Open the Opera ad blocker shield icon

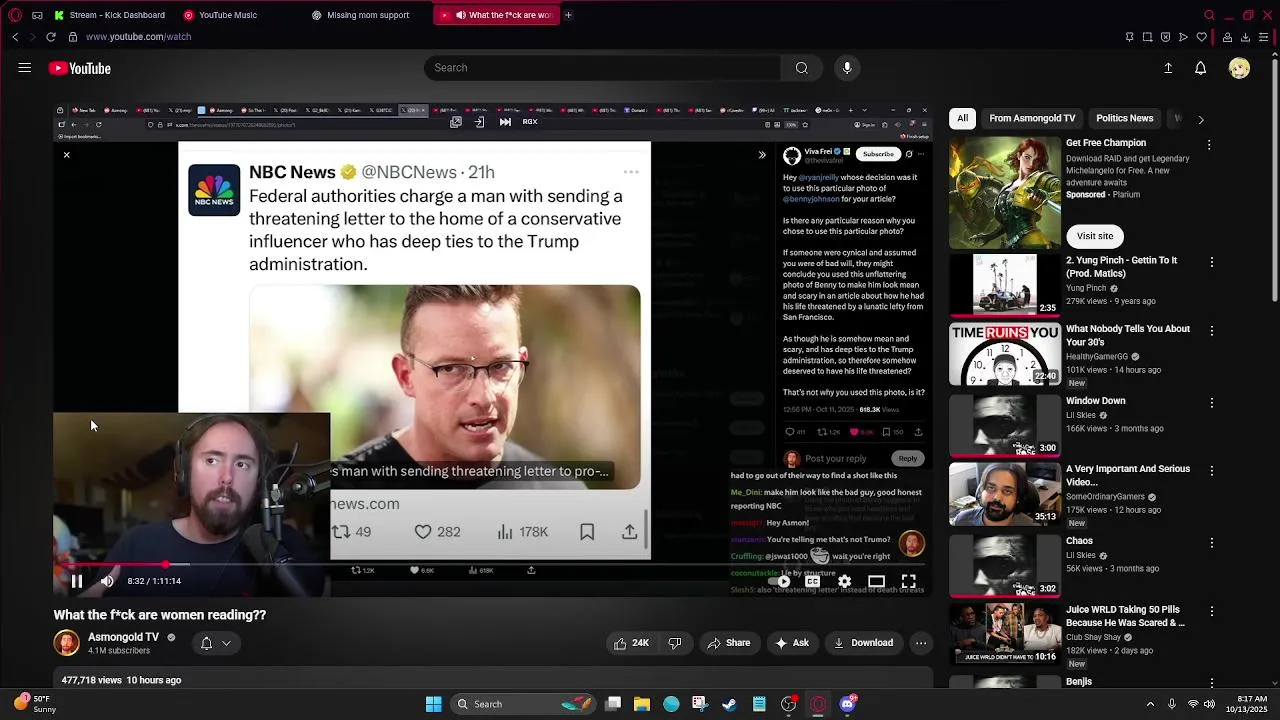[x=1165, y=37]
